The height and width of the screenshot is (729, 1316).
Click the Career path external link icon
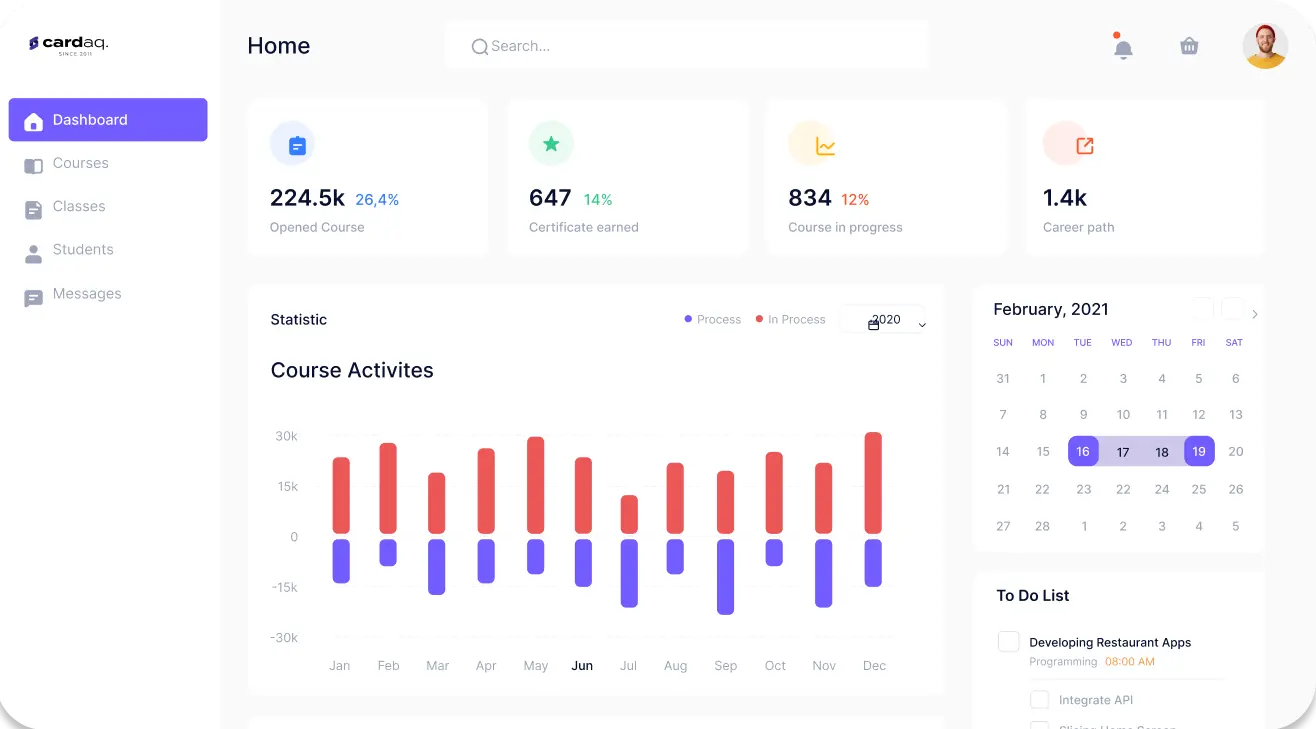click(x=1084, y=146)
